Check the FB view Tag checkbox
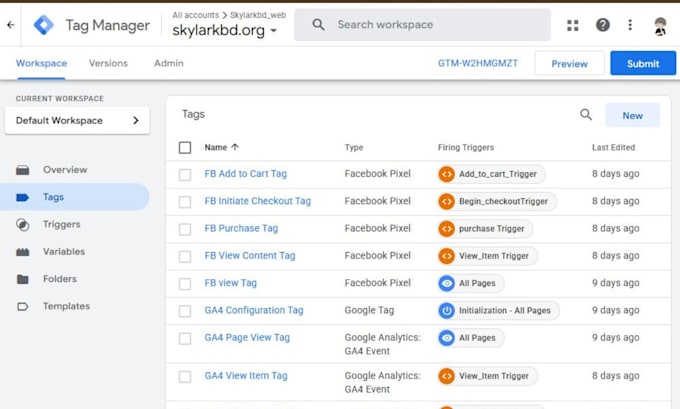Image resolution: width=680 pixels, height=409 pixels. click(x=185, y=284)
